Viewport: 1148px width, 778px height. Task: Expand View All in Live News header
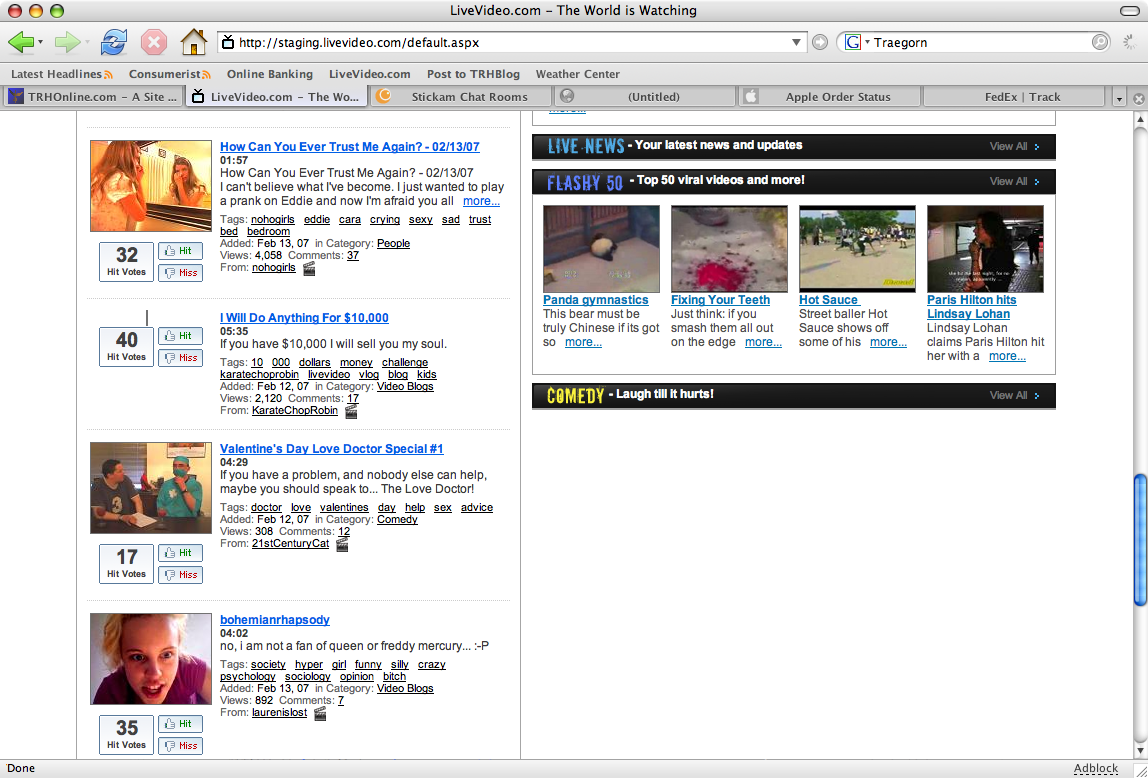click(x=1014, y=146)
